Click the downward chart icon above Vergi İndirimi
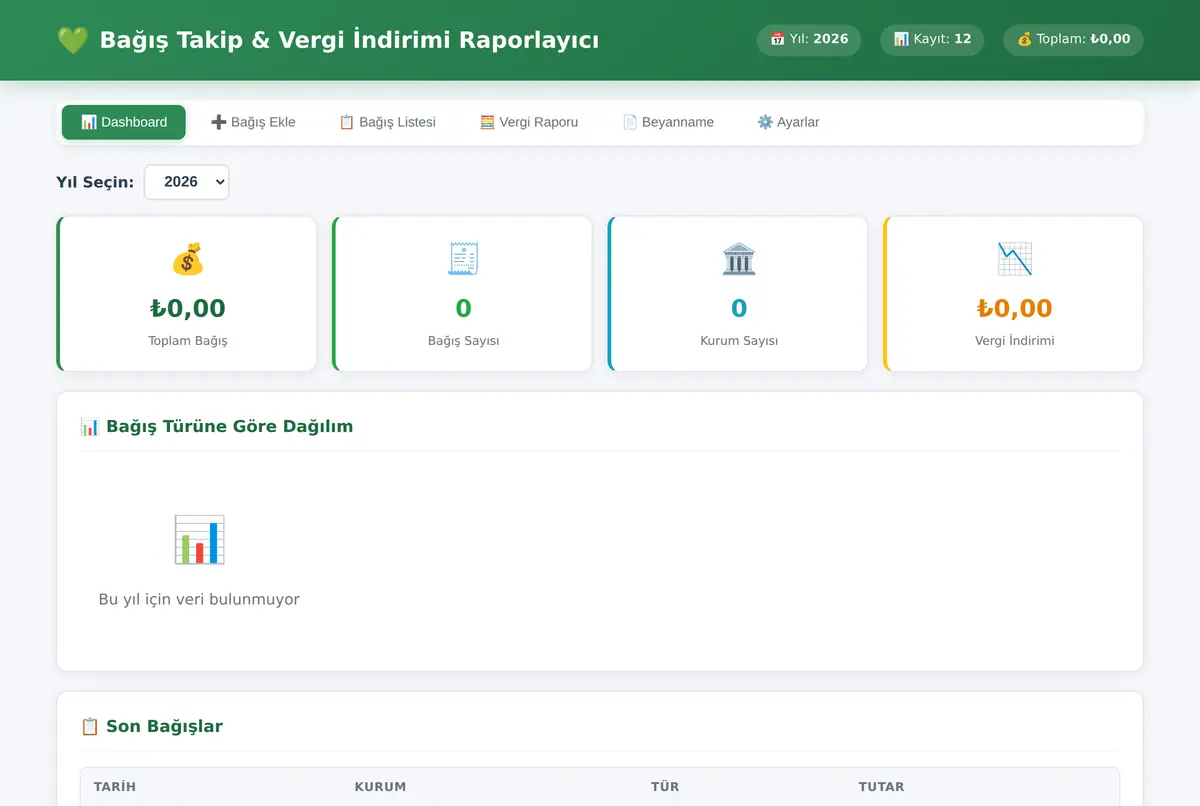1200x806 pixels. tap(1014, 259)
